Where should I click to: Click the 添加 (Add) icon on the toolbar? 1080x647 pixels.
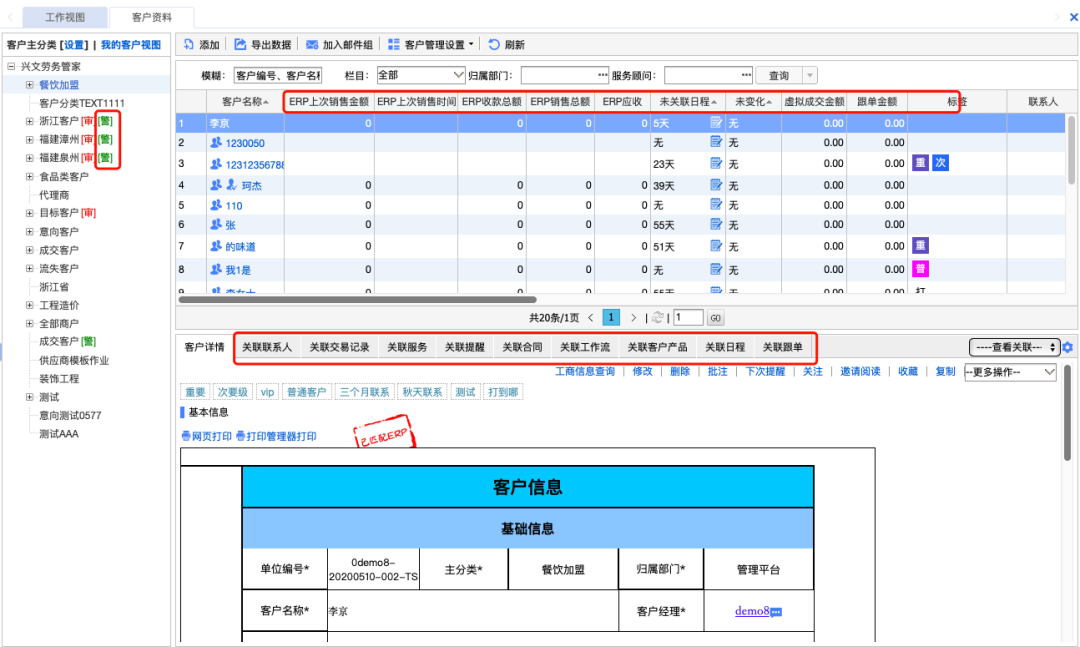(x=189, y=43)
